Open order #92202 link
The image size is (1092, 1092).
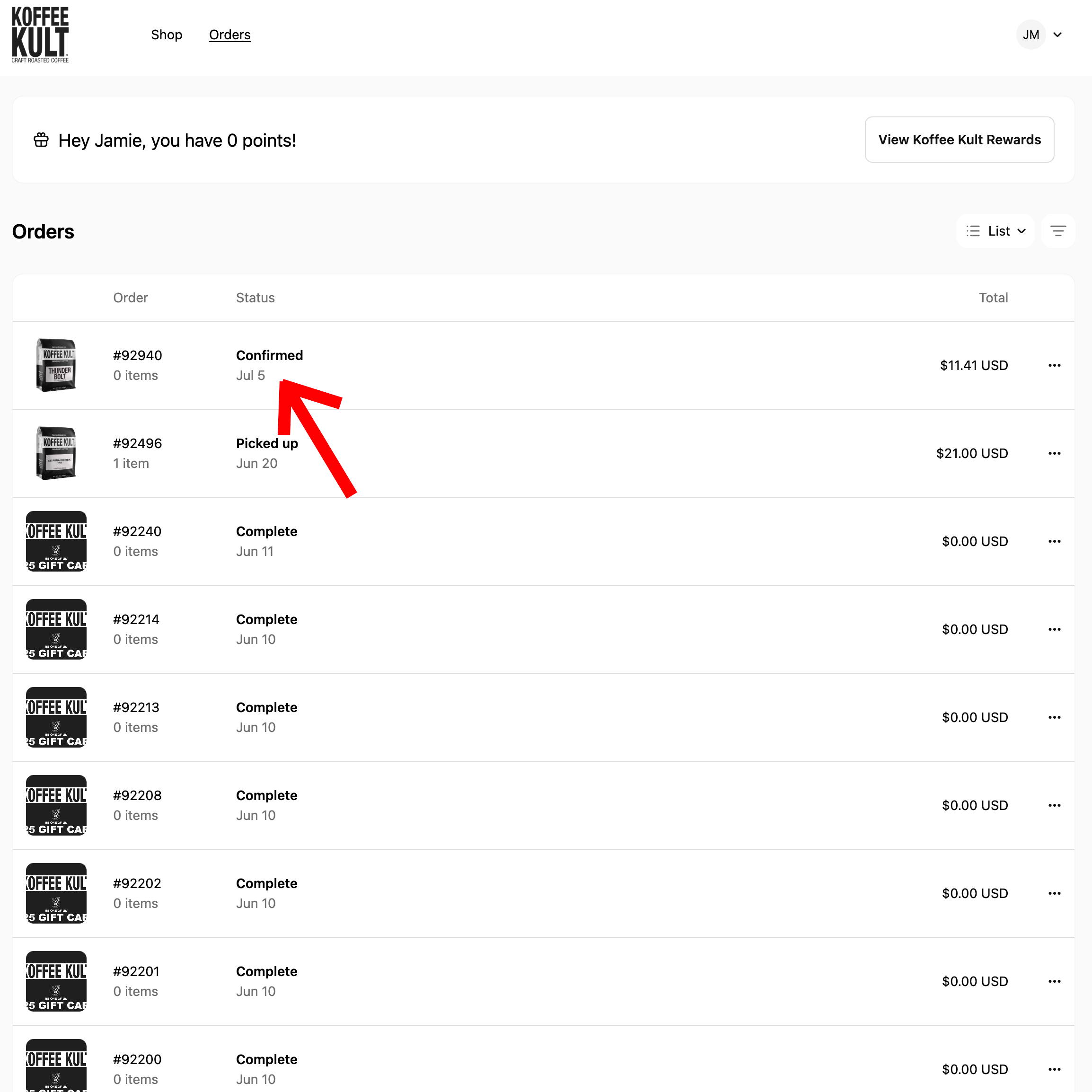pos(137,883)
